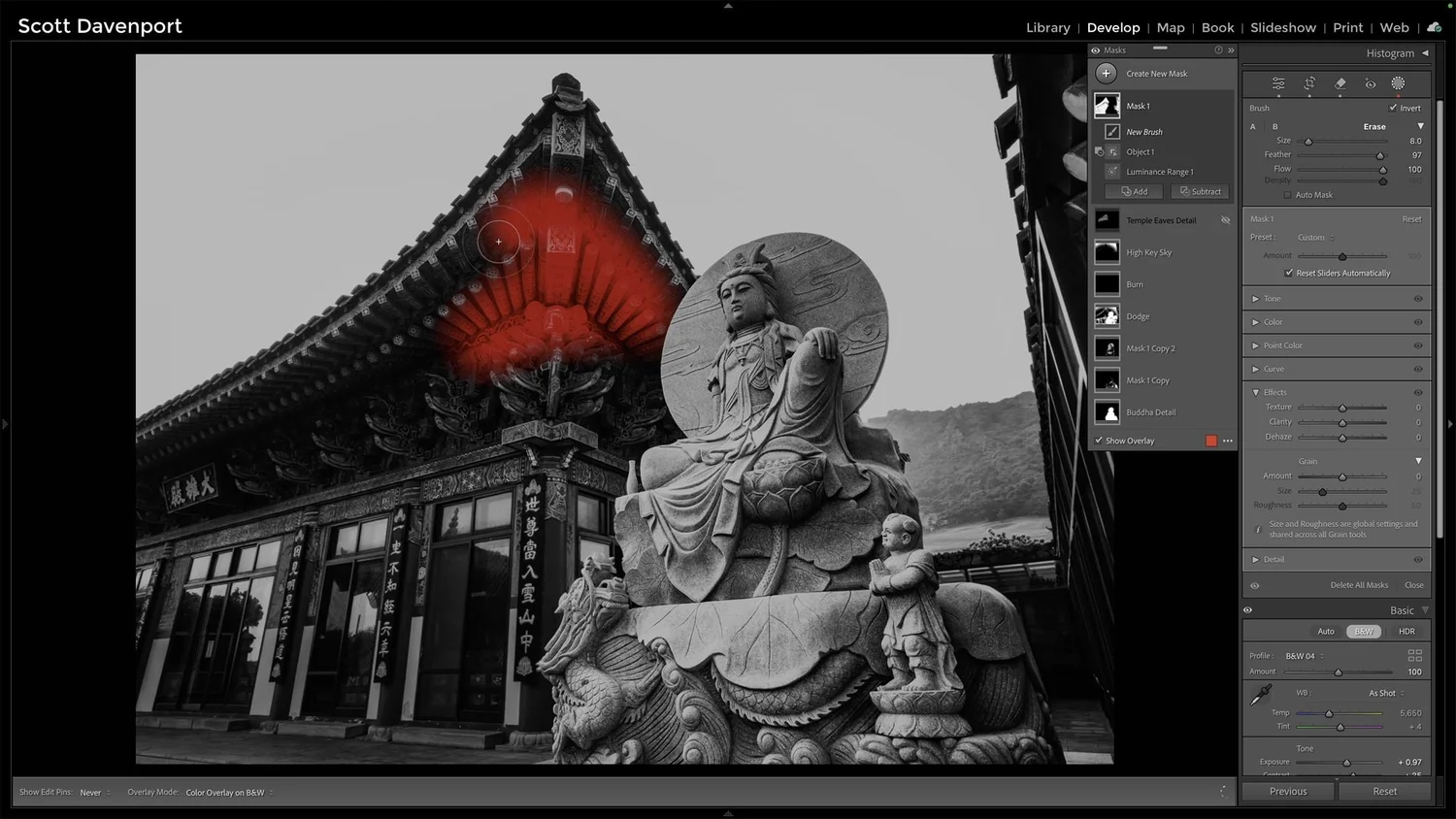Select the New Brush item under Mask 1

point(1143,131)
